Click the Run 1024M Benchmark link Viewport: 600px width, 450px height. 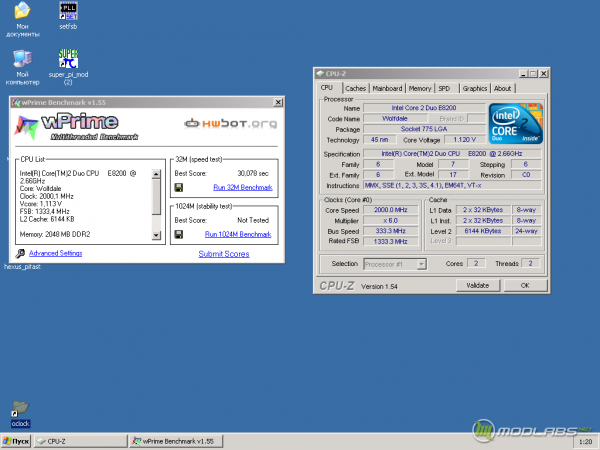pos(238,234)
